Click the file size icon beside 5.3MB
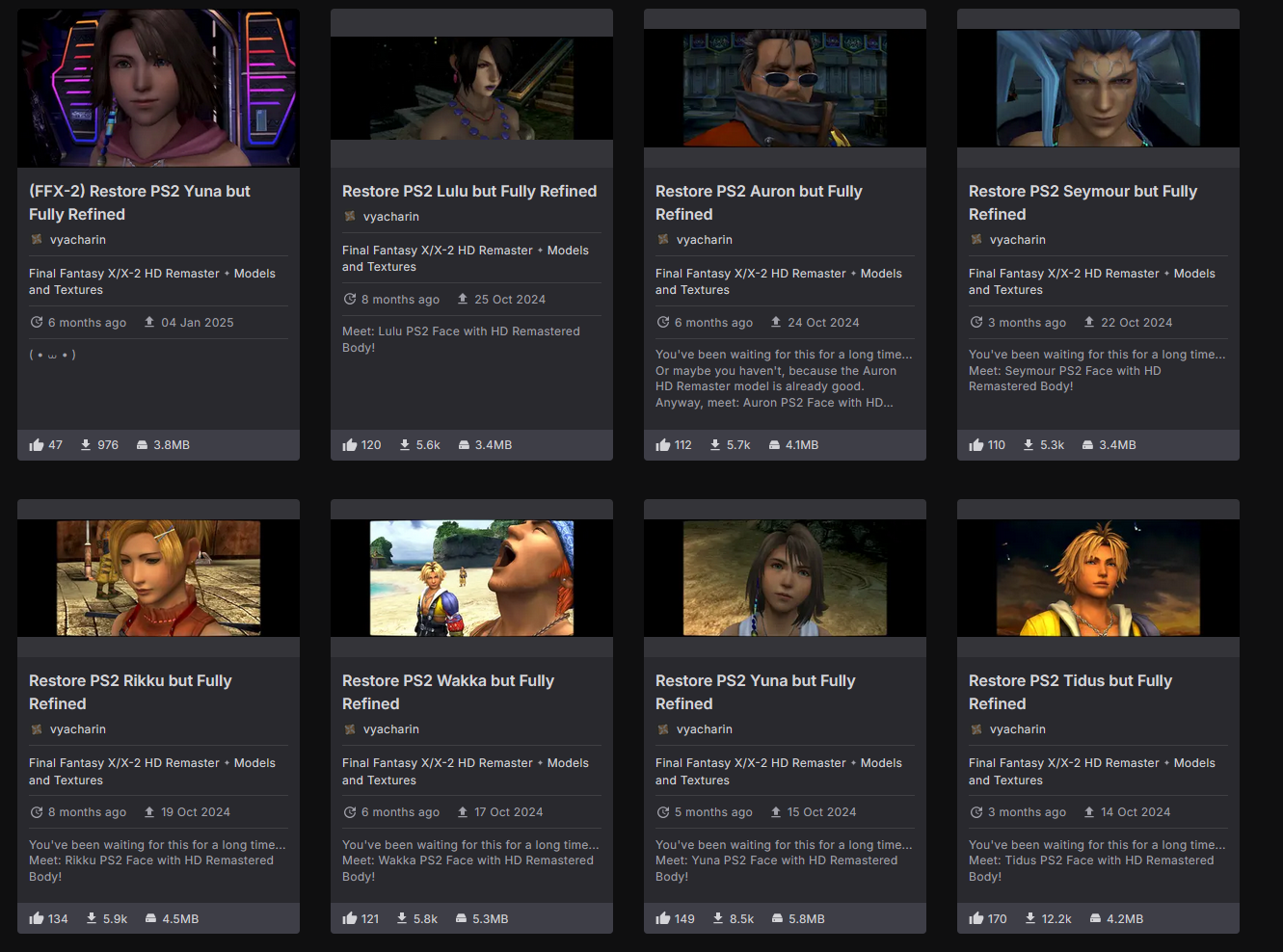 tap(461, 919)
